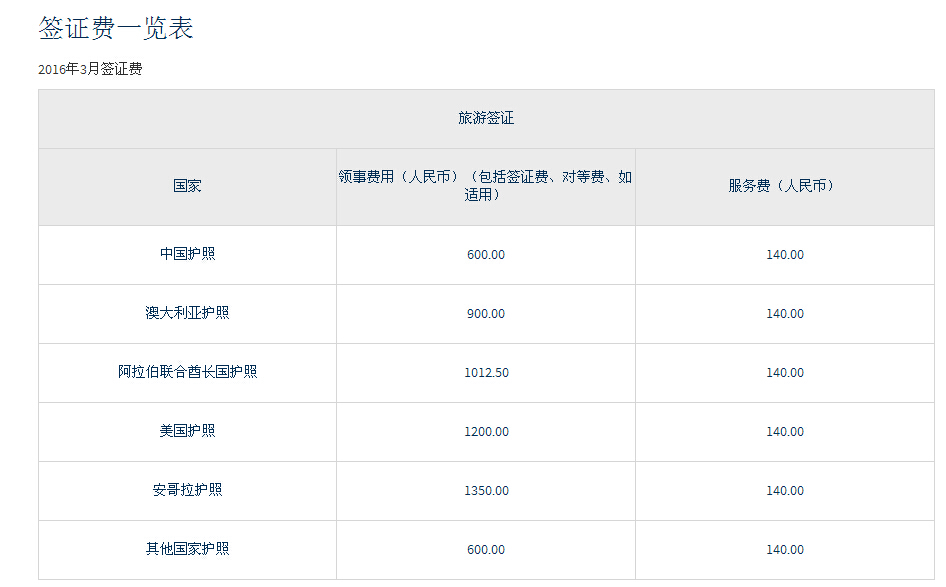Select the 中国护照 row label
Image resolution: width=946 pixels, height=587 pixels.
[x=187, y=254]
